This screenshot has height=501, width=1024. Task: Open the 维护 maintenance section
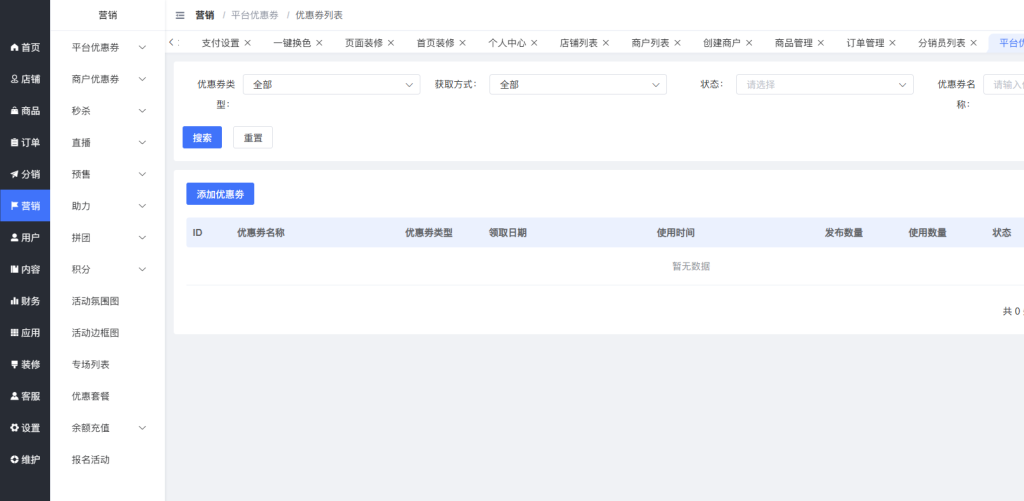click(25, 459)
